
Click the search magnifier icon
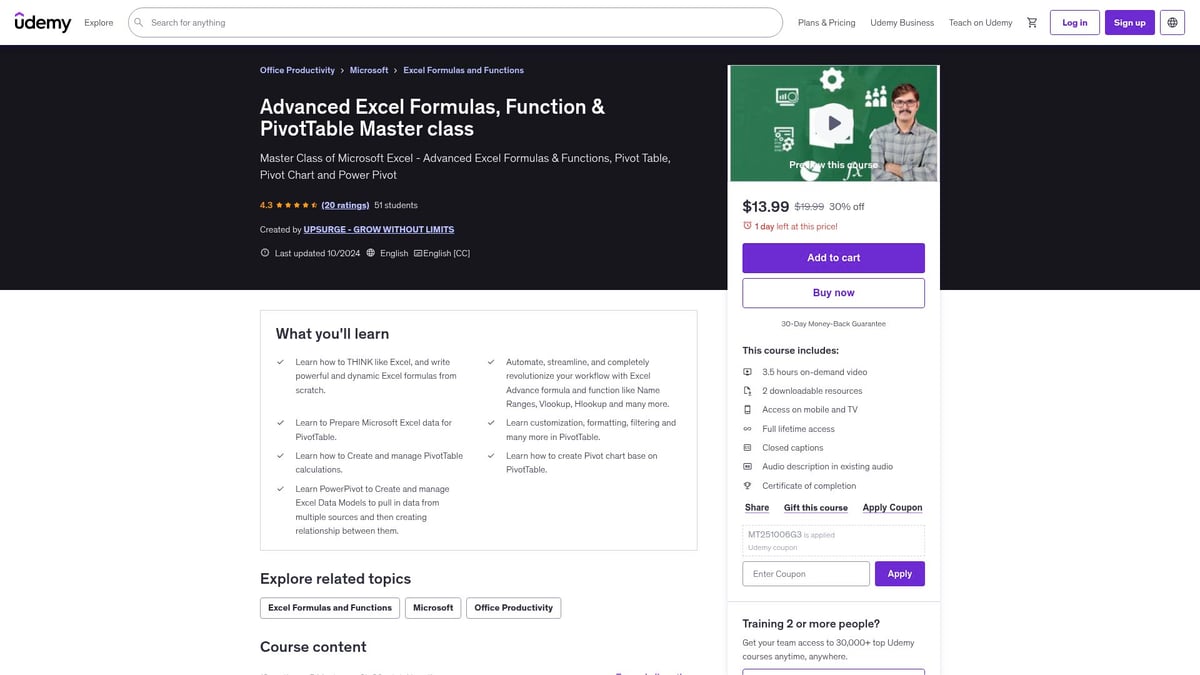[x=139, y=22]
